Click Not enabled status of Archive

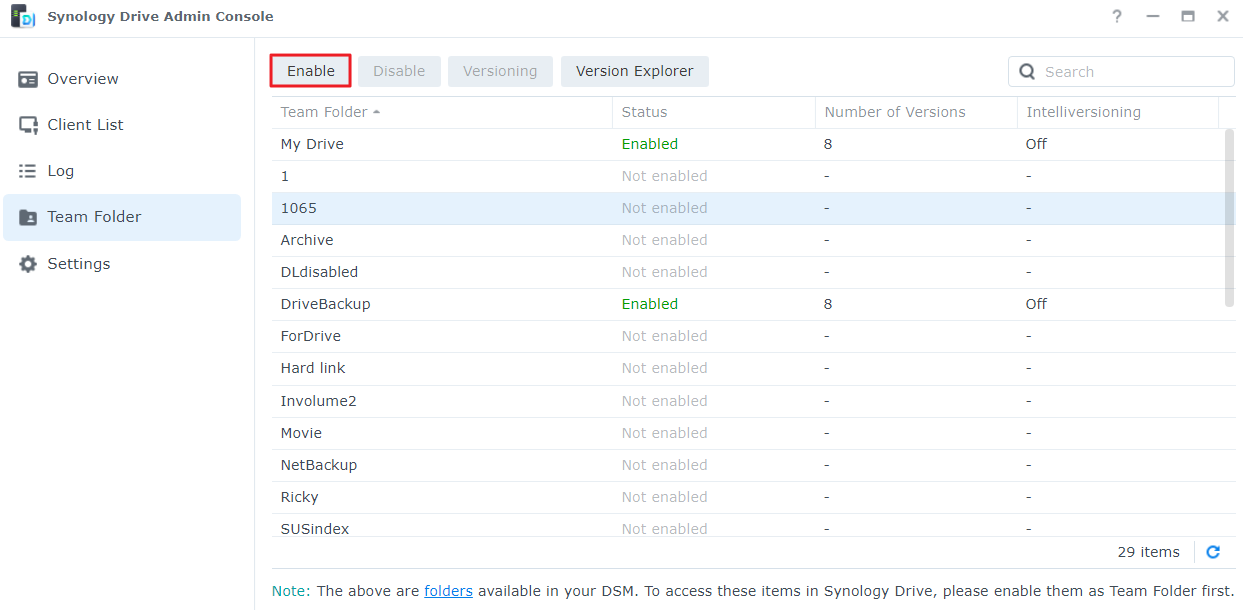coord(664,240)
